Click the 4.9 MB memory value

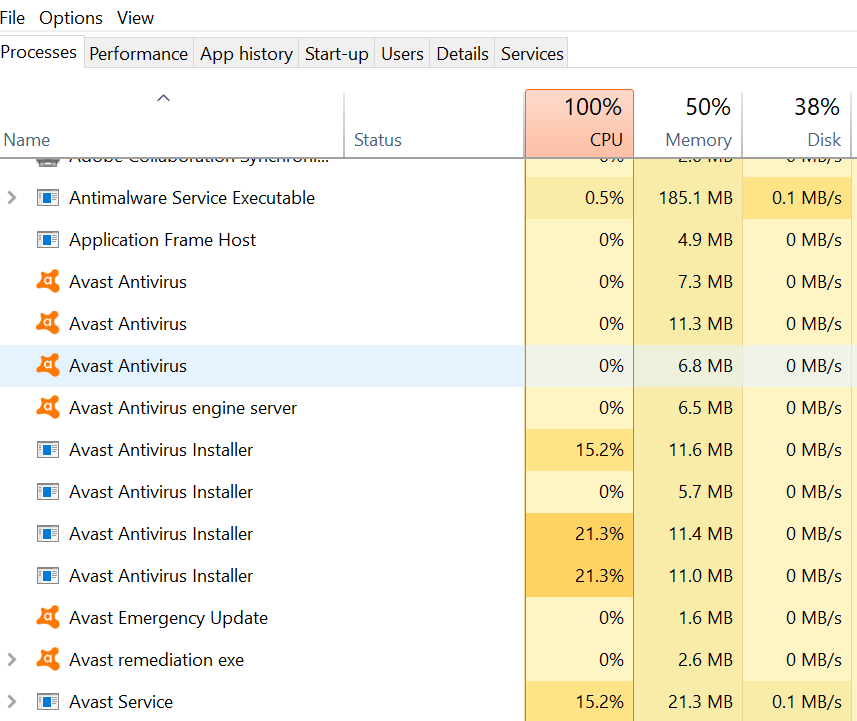[705, 239]
